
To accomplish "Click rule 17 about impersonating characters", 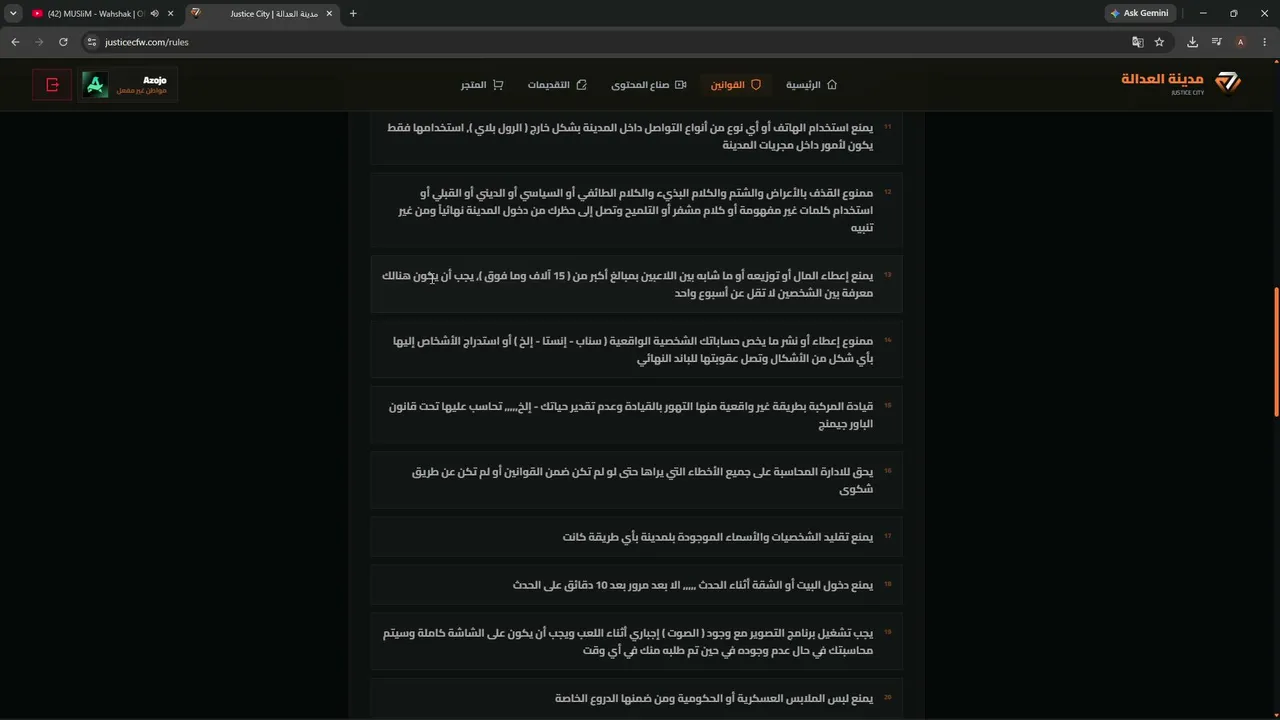I will tap(636, 537).
